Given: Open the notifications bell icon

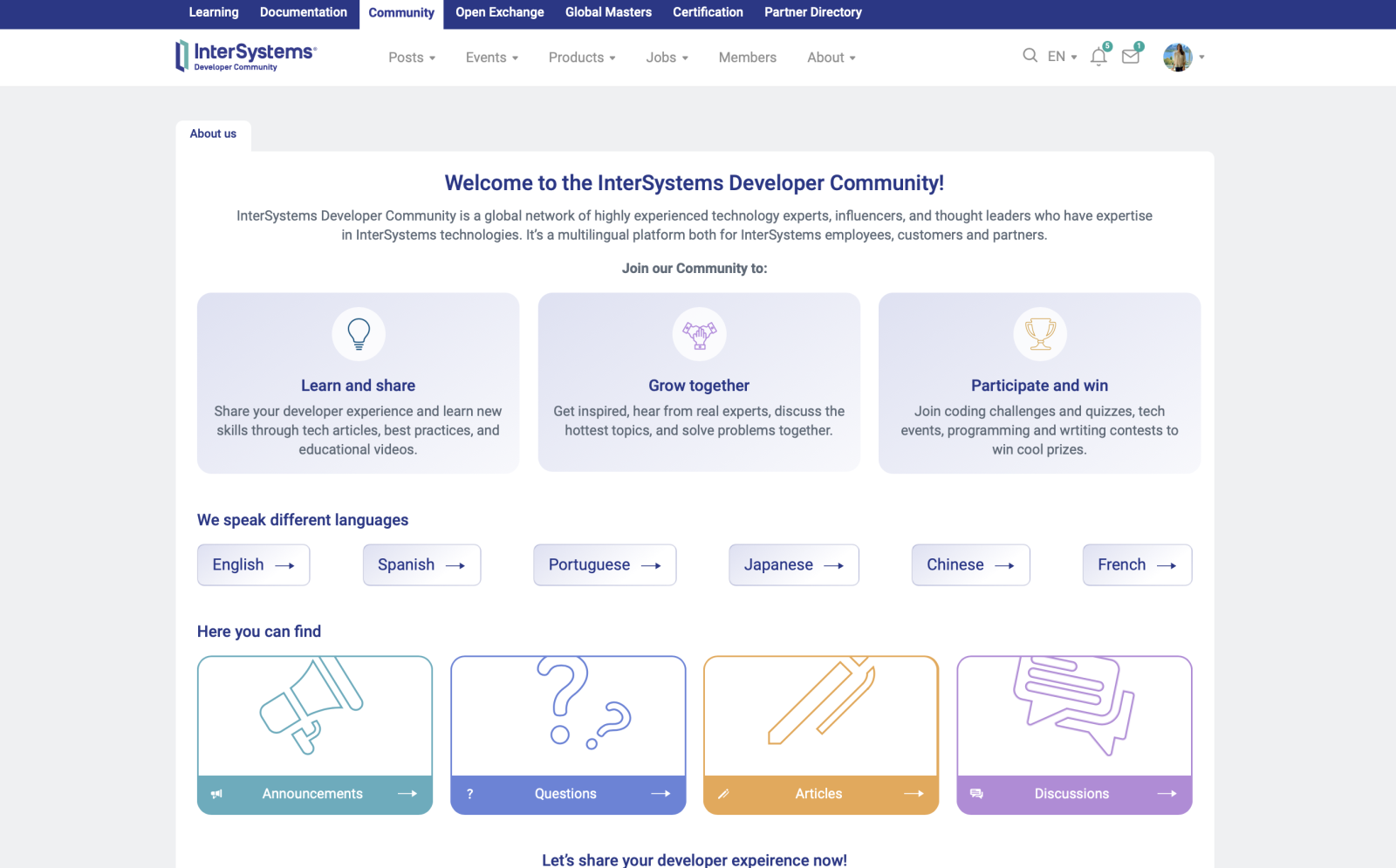Looking at the screenshot, I should 1098,57.
